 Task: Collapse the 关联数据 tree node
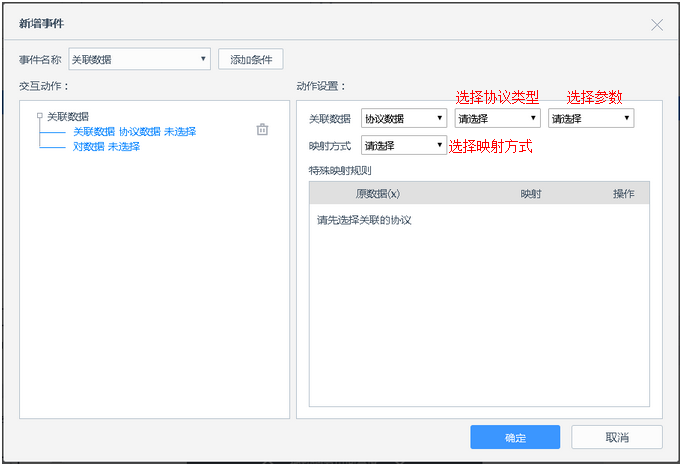pyautogui.click(x=40, y=115)
